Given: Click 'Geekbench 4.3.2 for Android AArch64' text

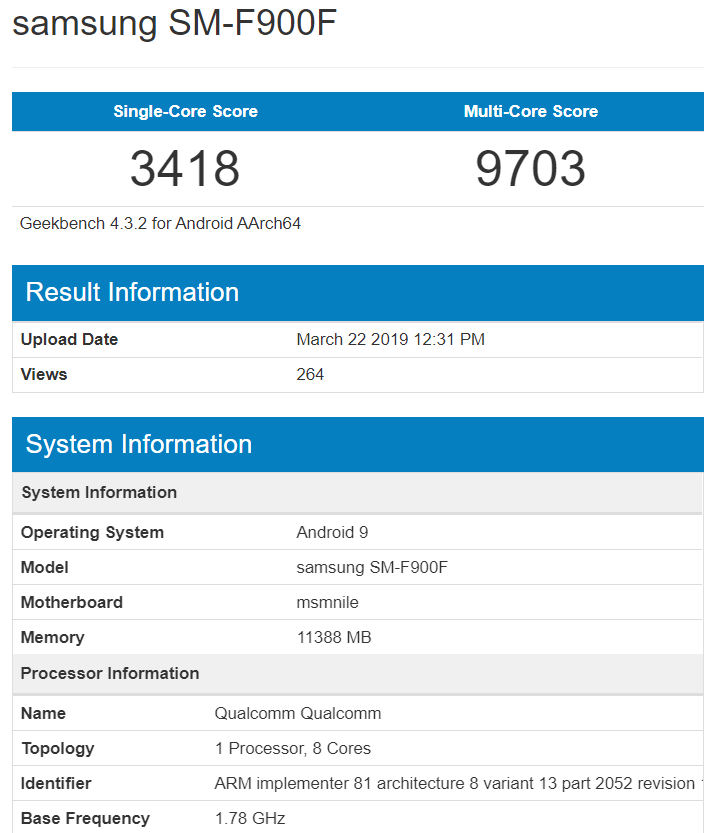Looking at the screenshot, I should (160, 224).
